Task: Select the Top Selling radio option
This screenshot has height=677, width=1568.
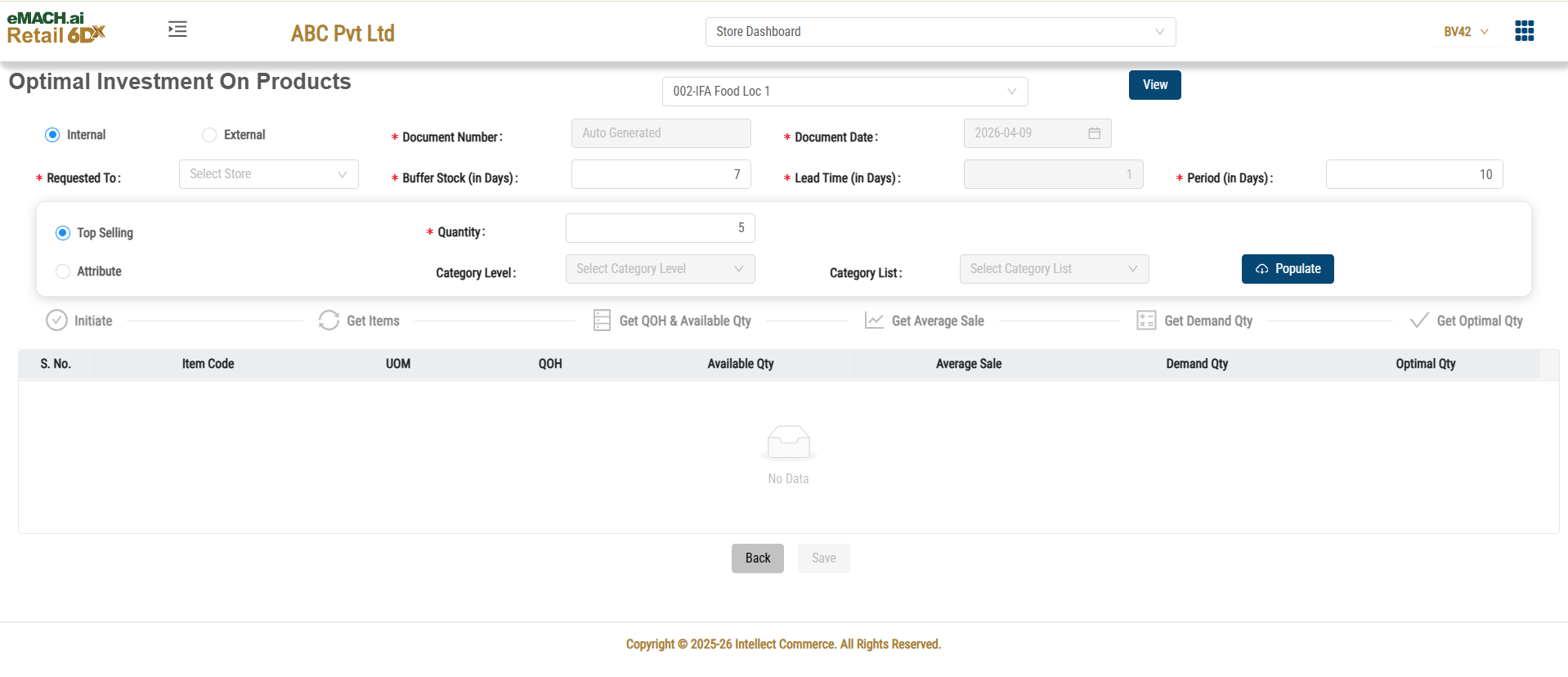Action: pos(63,233)
